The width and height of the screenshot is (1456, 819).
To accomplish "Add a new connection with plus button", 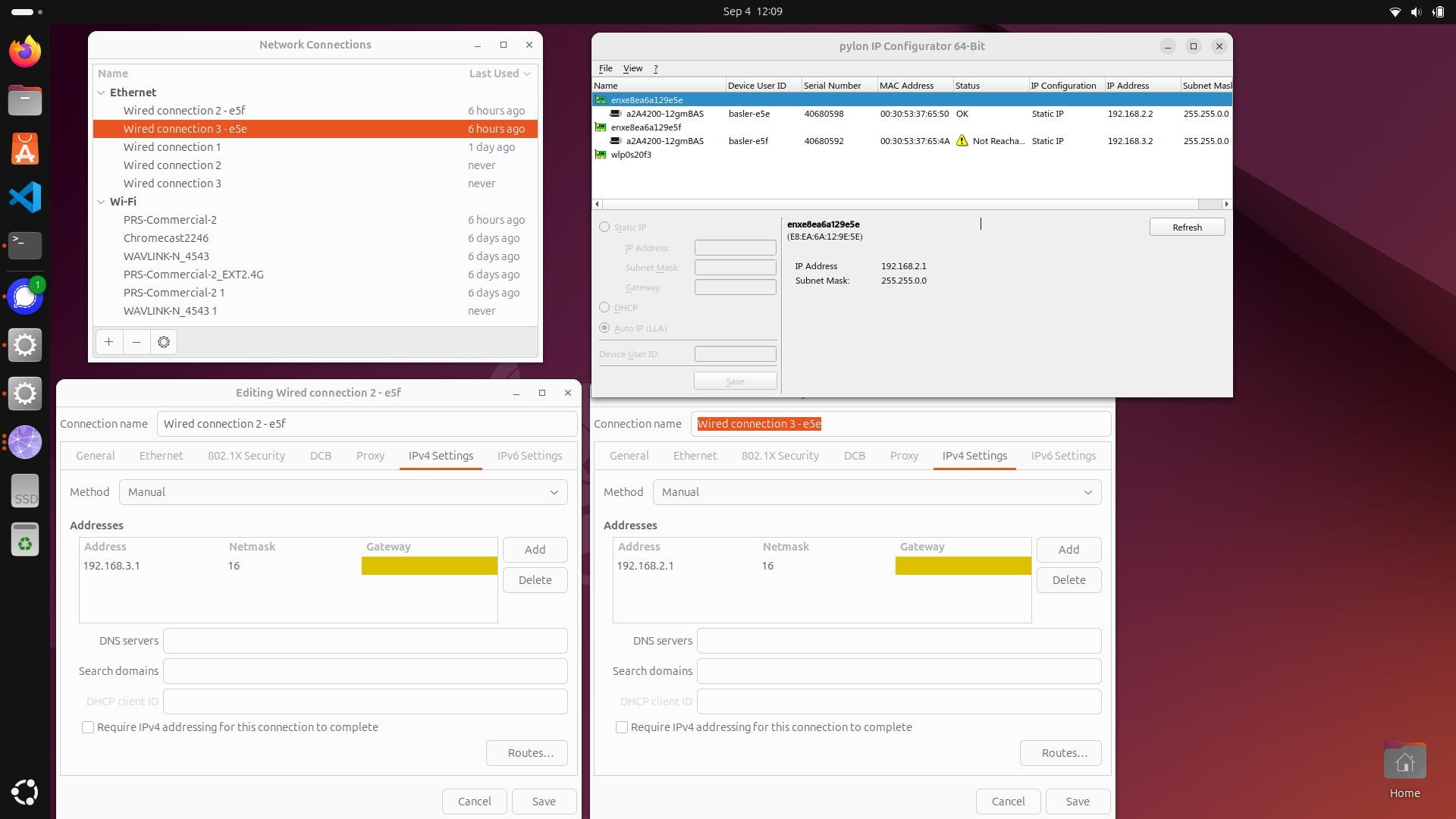I will pos(109,342).
